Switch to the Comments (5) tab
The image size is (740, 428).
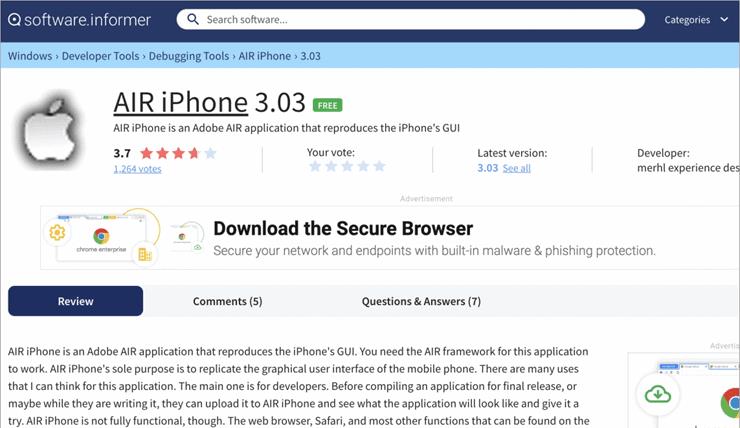(227, 301)
